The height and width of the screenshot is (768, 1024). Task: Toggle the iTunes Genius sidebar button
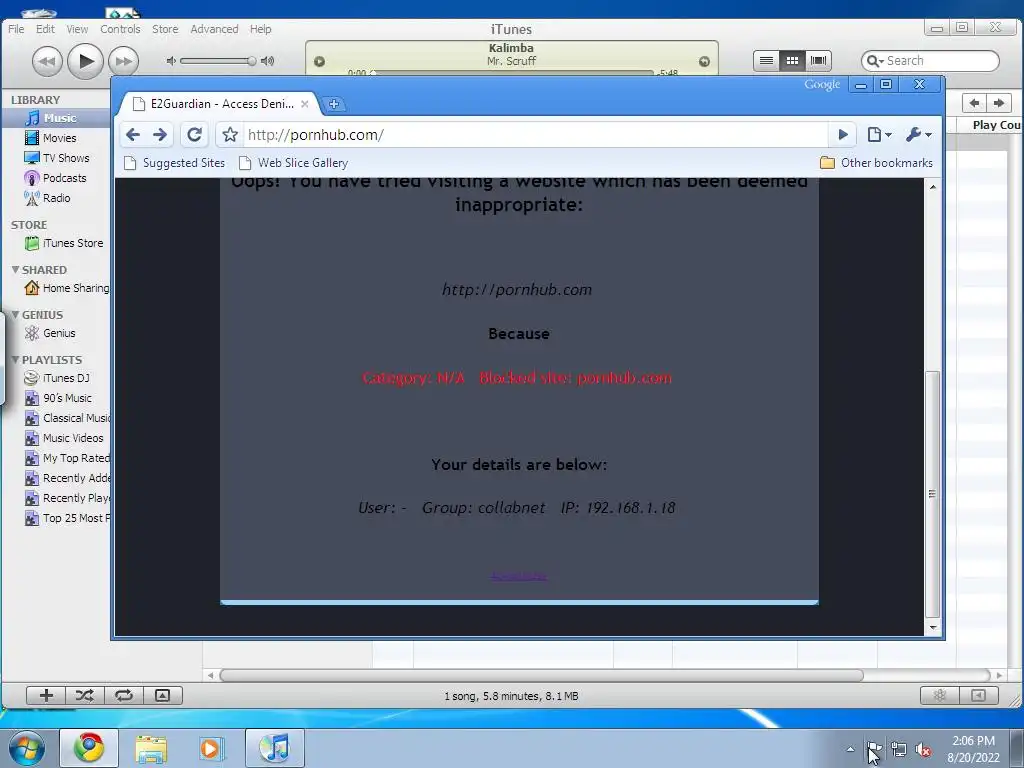pos(978,696)
